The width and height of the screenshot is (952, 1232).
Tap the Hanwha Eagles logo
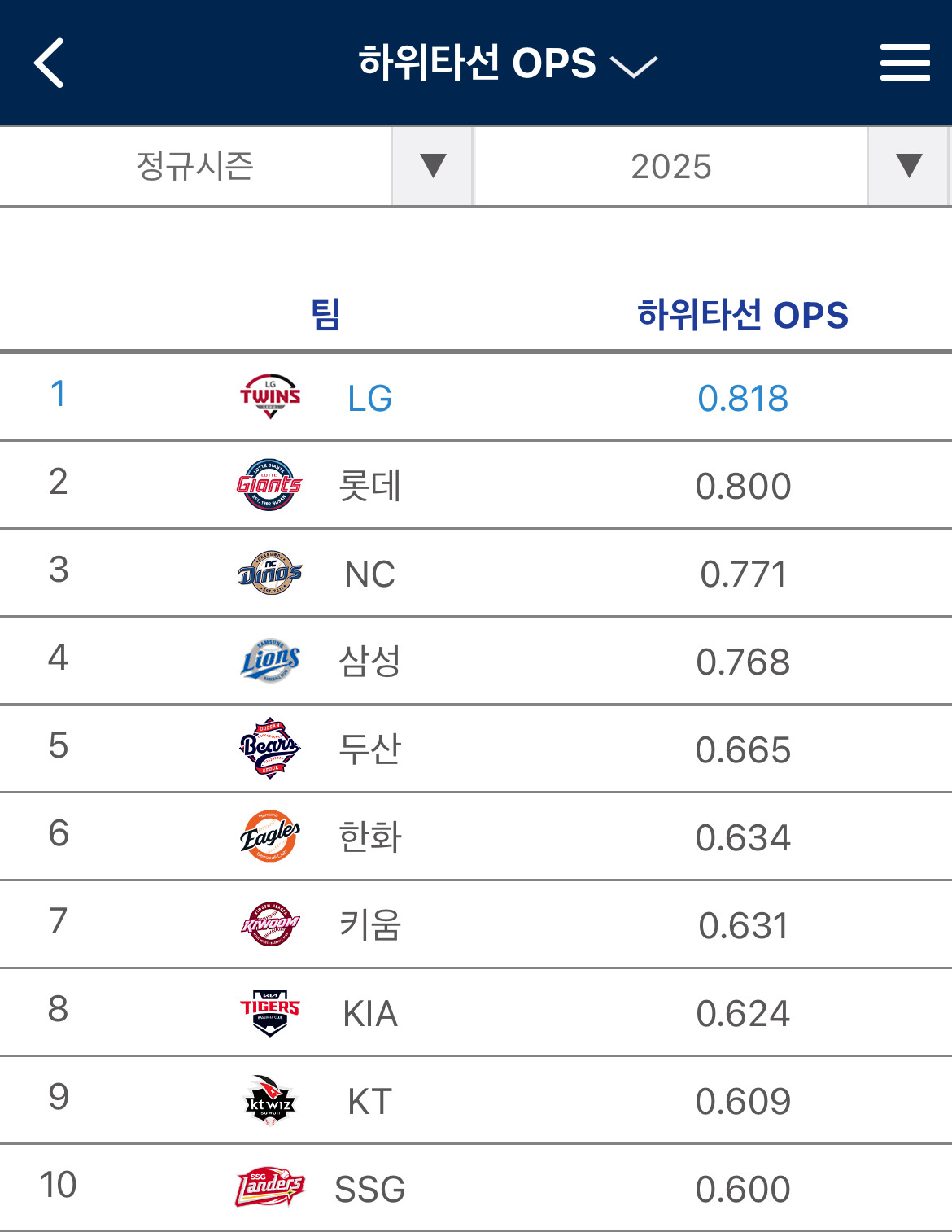pyautogui.click(x=270, y=837)
